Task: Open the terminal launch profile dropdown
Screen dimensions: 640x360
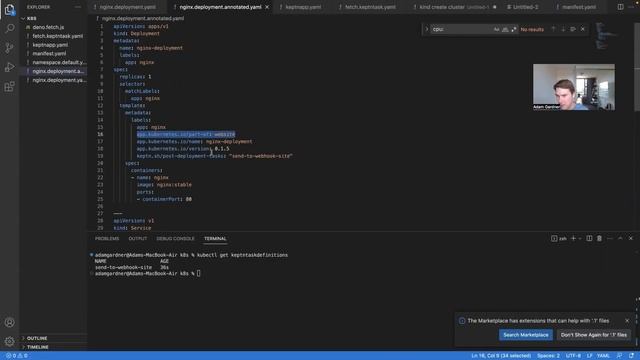Action: pyautogui.click(x=580, y=238)
